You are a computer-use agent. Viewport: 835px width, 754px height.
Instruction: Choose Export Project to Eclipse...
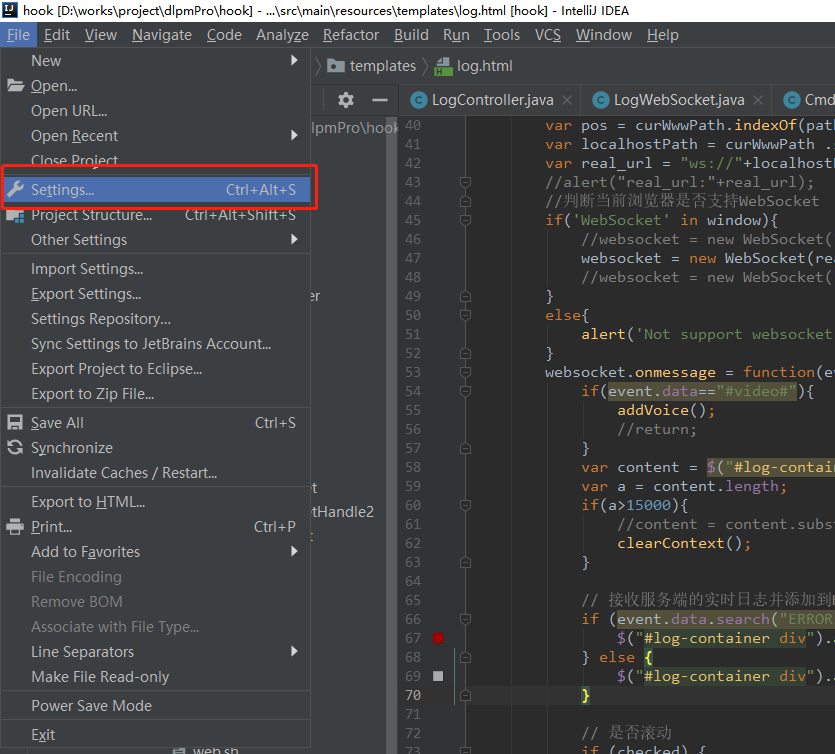155,368
